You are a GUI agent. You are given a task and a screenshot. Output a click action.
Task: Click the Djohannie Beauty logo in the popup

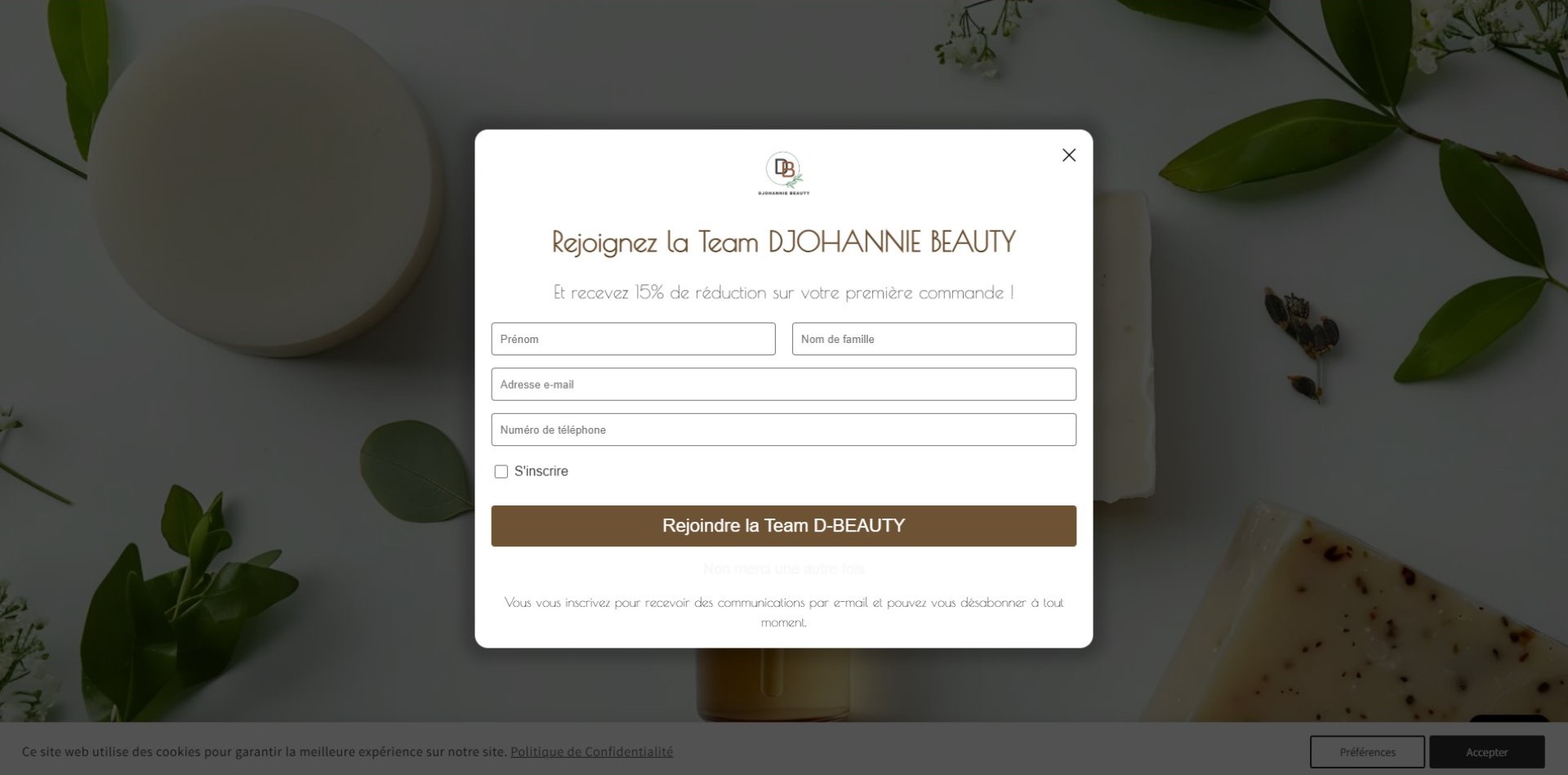click(783, 173)
